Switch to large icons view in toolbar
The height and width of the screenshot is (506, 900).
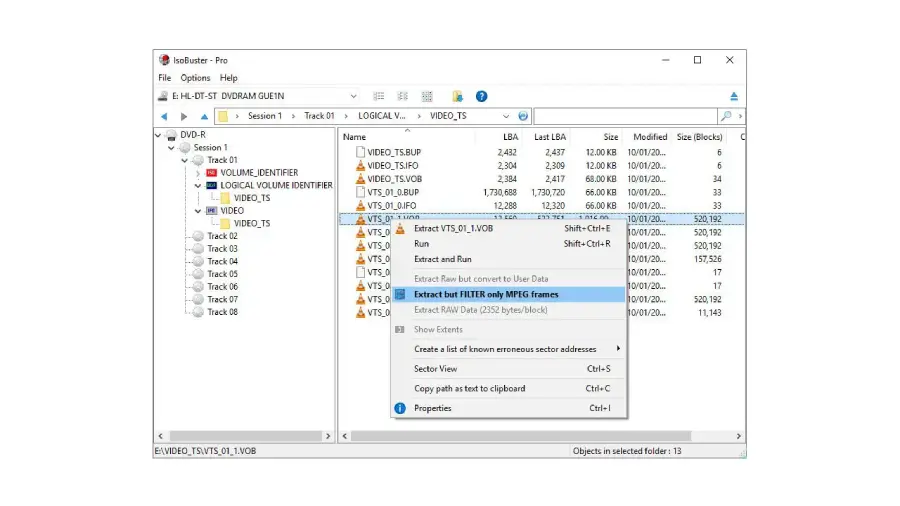(x=427, y=96)
